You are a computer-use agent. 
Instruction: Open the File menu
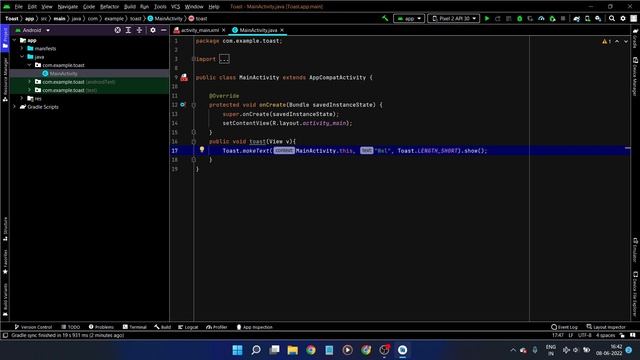pyautogui.click(x=19, y=7)
